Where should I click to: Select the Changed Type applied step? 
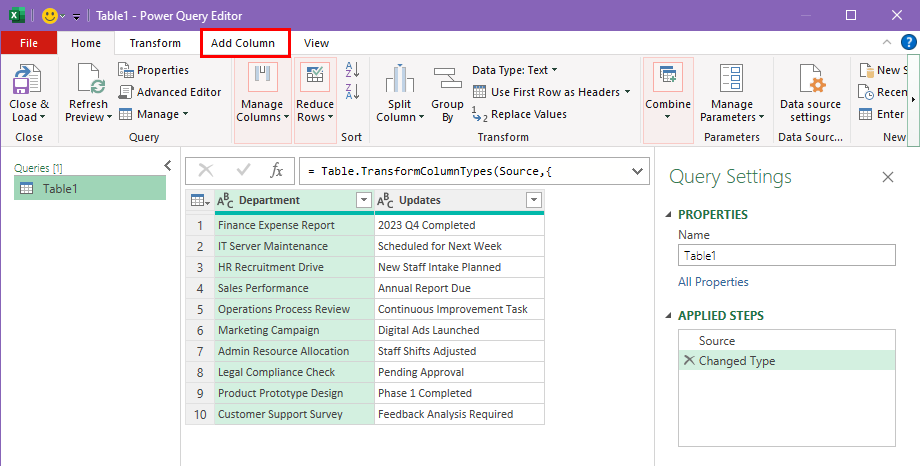[787, 361]
